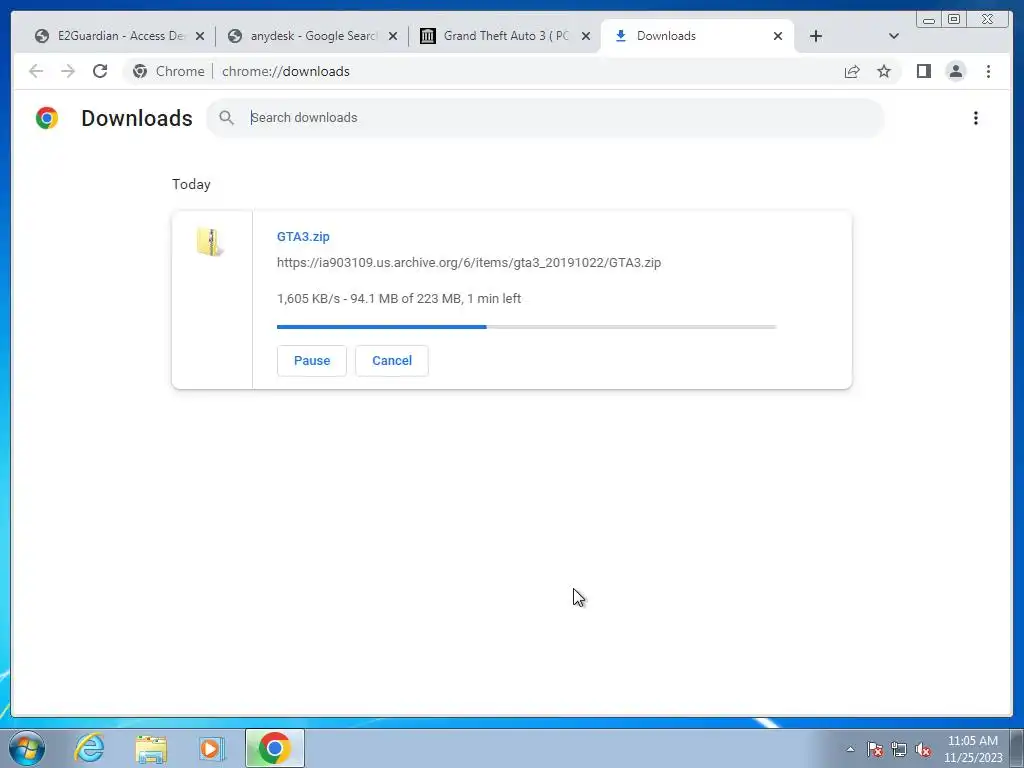1024x768 pixels.
Task: Open the Action Center flag icon
Action: click(x=874, y=749)
